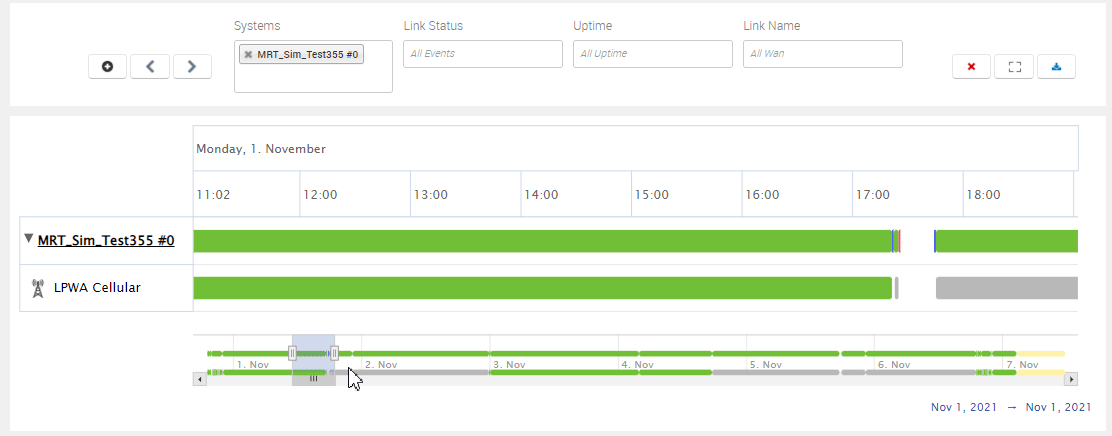Click the add (plus) circle button
1112x436 pixels.
(x=108, y=67)
